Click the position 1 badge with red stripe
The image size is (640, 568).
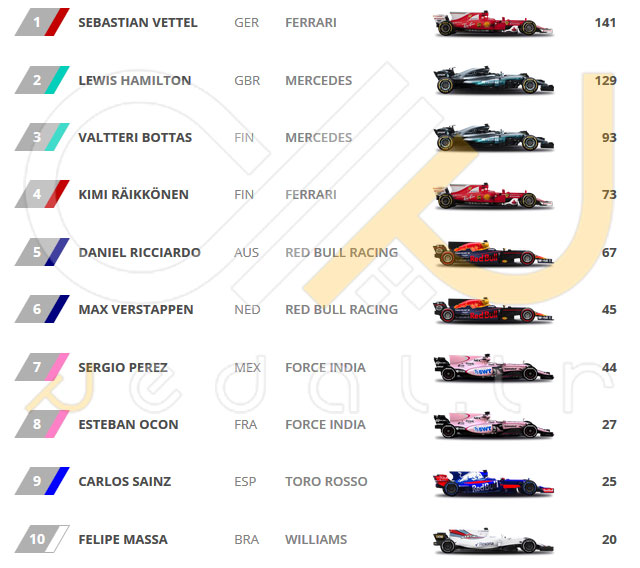pos(42,22)
